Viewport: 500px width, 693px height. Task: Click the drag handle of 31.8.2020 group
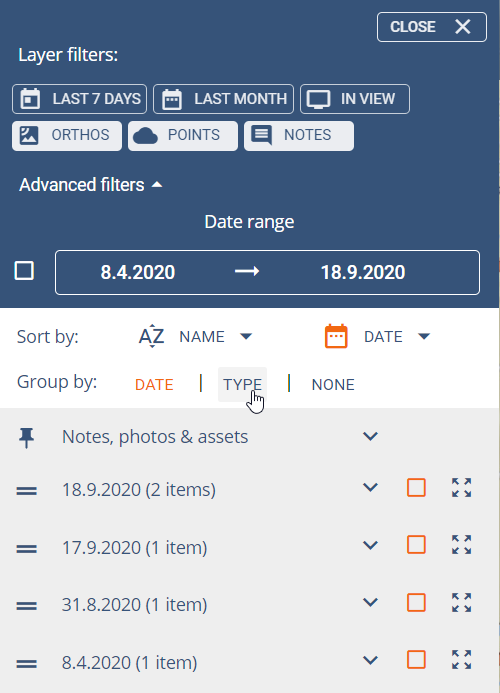pos(27,605)
